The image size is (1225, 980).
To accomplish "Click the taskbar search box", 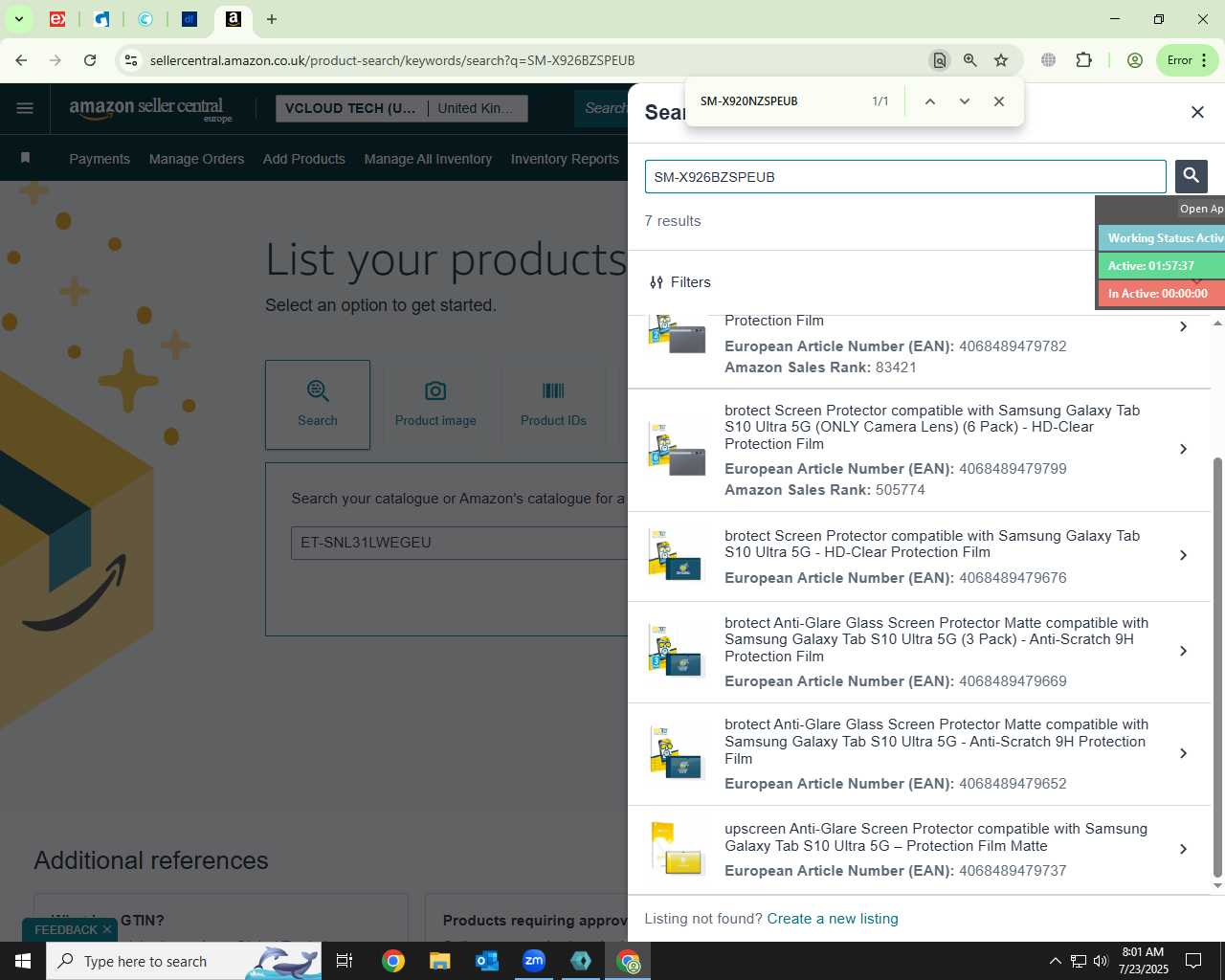I will [x=184, y=961].
